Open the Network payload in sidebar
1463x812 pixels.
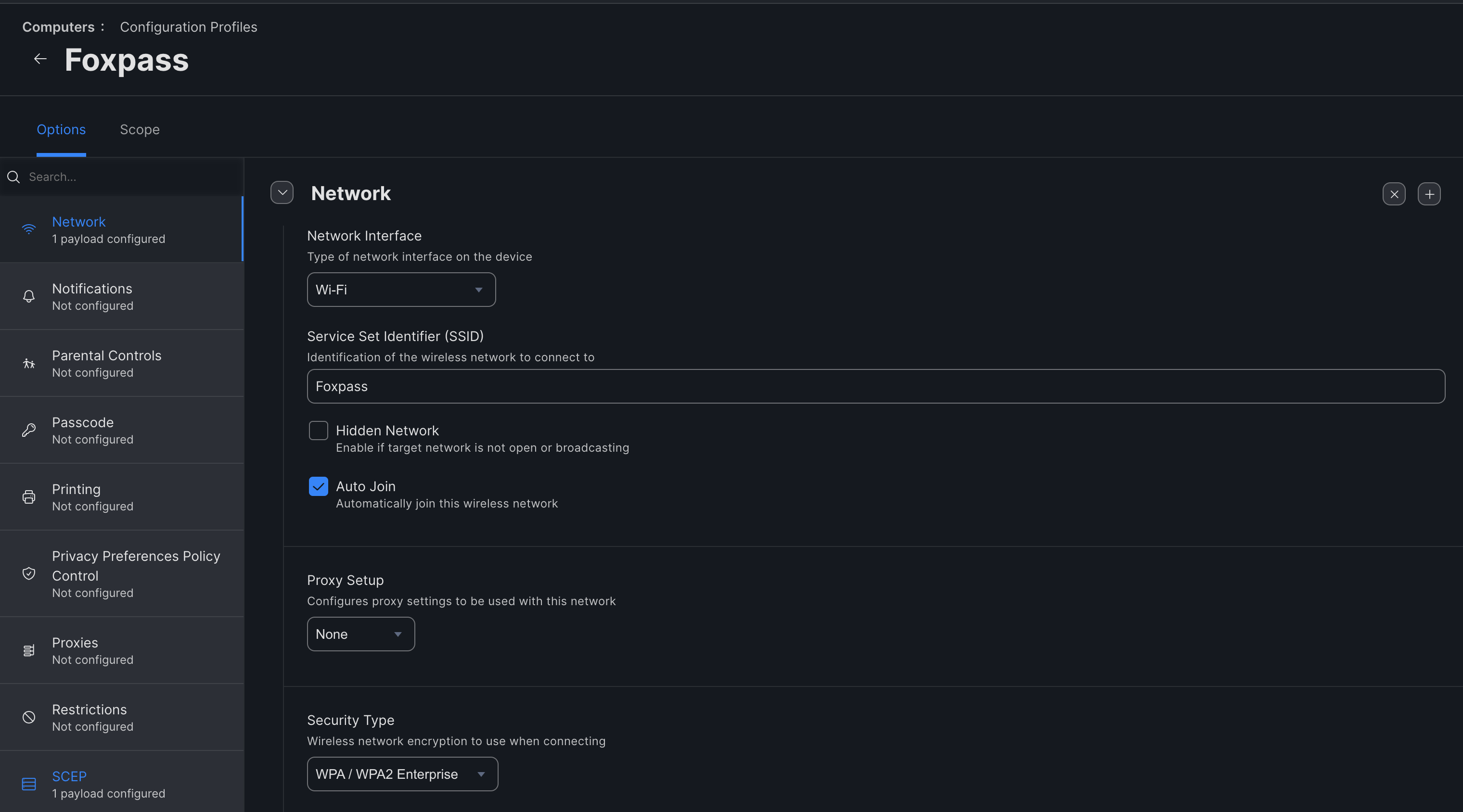pos(122,229)
